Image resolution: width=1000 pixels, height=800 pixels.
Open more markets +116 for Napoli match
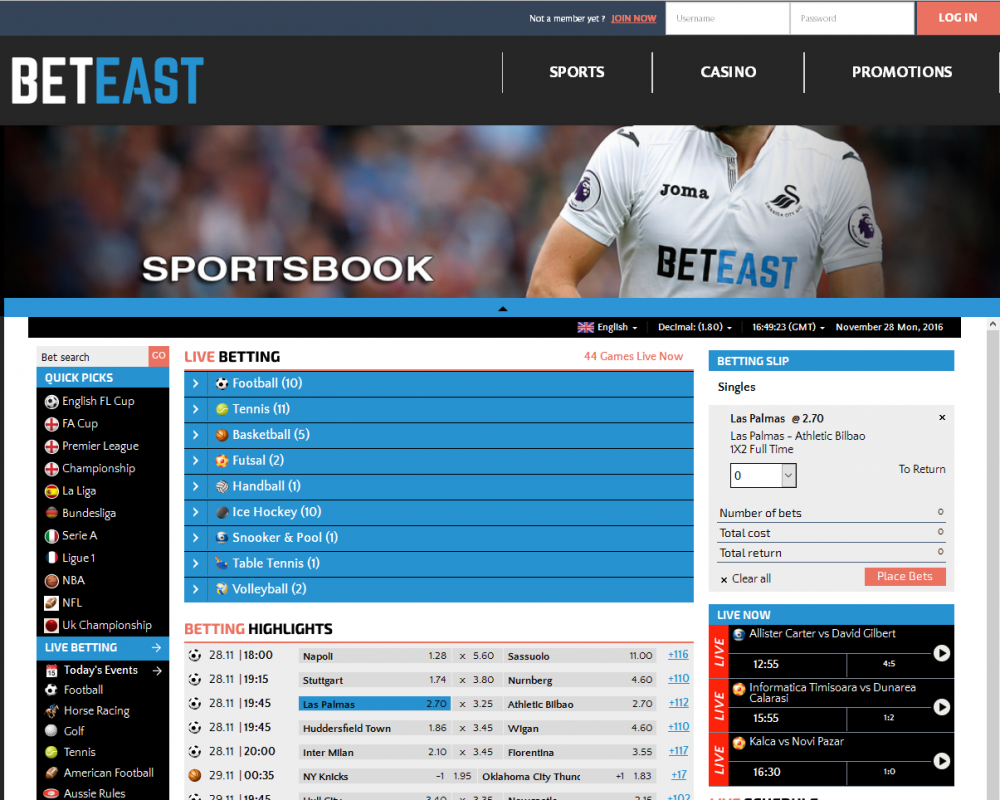[678, 655]
